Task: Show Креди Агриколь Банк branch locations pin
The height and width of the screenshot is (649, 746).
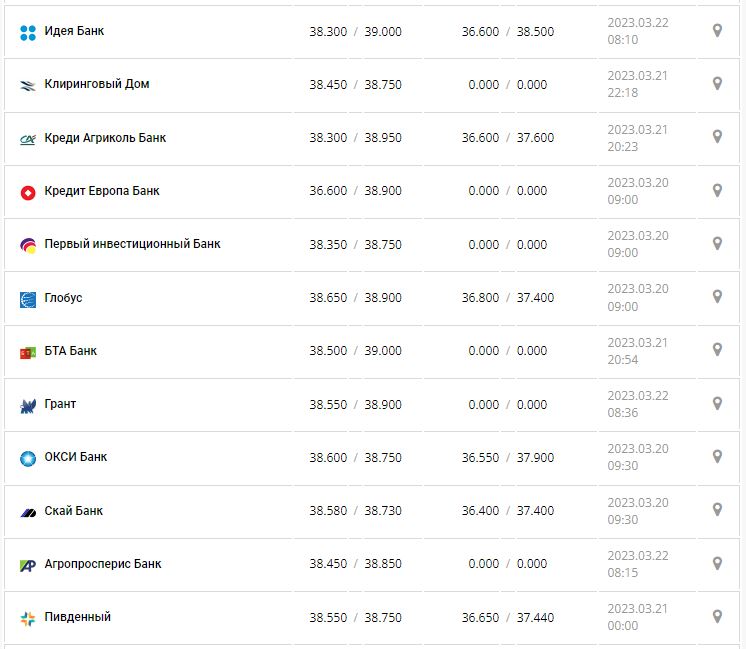Action: click(x=717, y=137)
